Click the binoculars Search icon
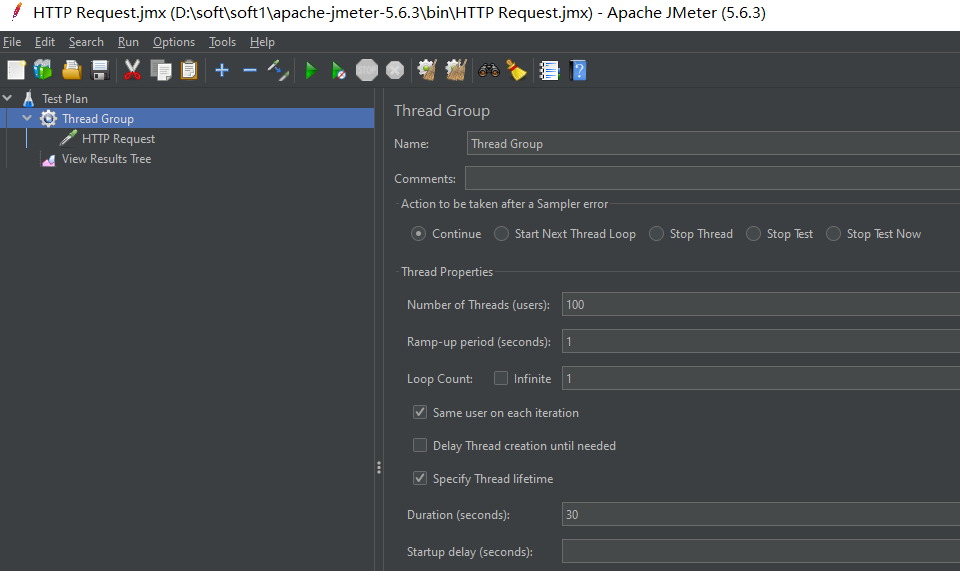The image size is (960, 571). coord(489,70)
